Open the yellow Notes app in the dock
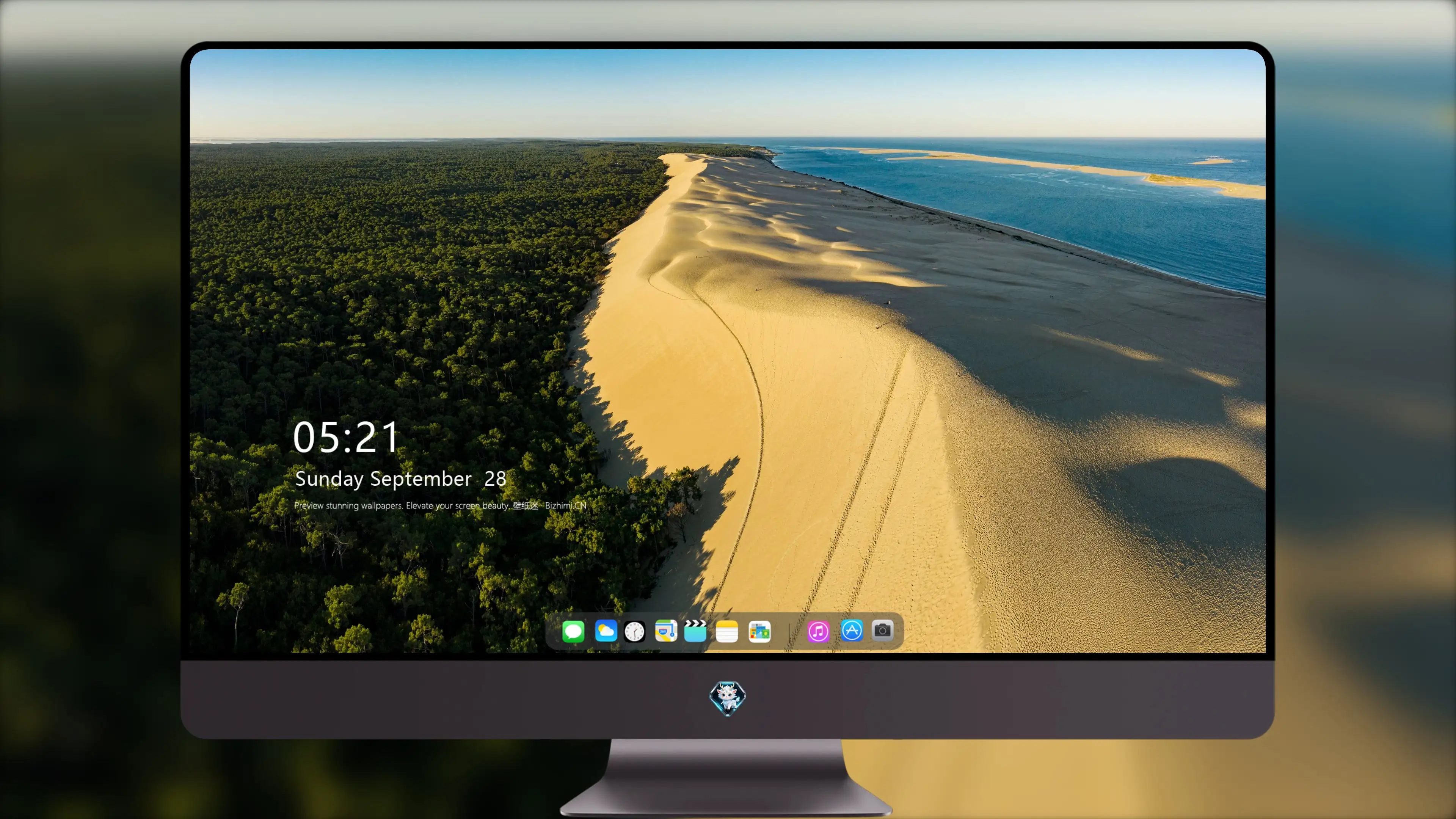 727,631
